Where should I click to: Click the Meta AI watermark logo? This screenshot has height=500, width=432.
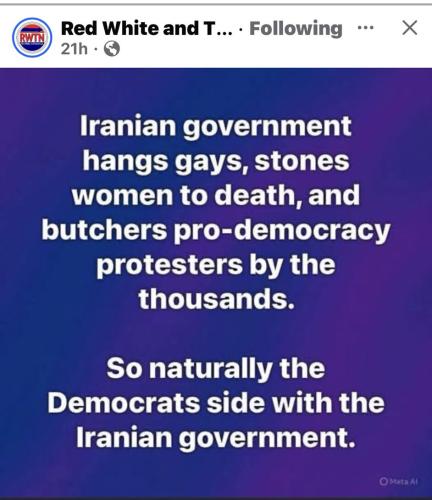[383, 481]
